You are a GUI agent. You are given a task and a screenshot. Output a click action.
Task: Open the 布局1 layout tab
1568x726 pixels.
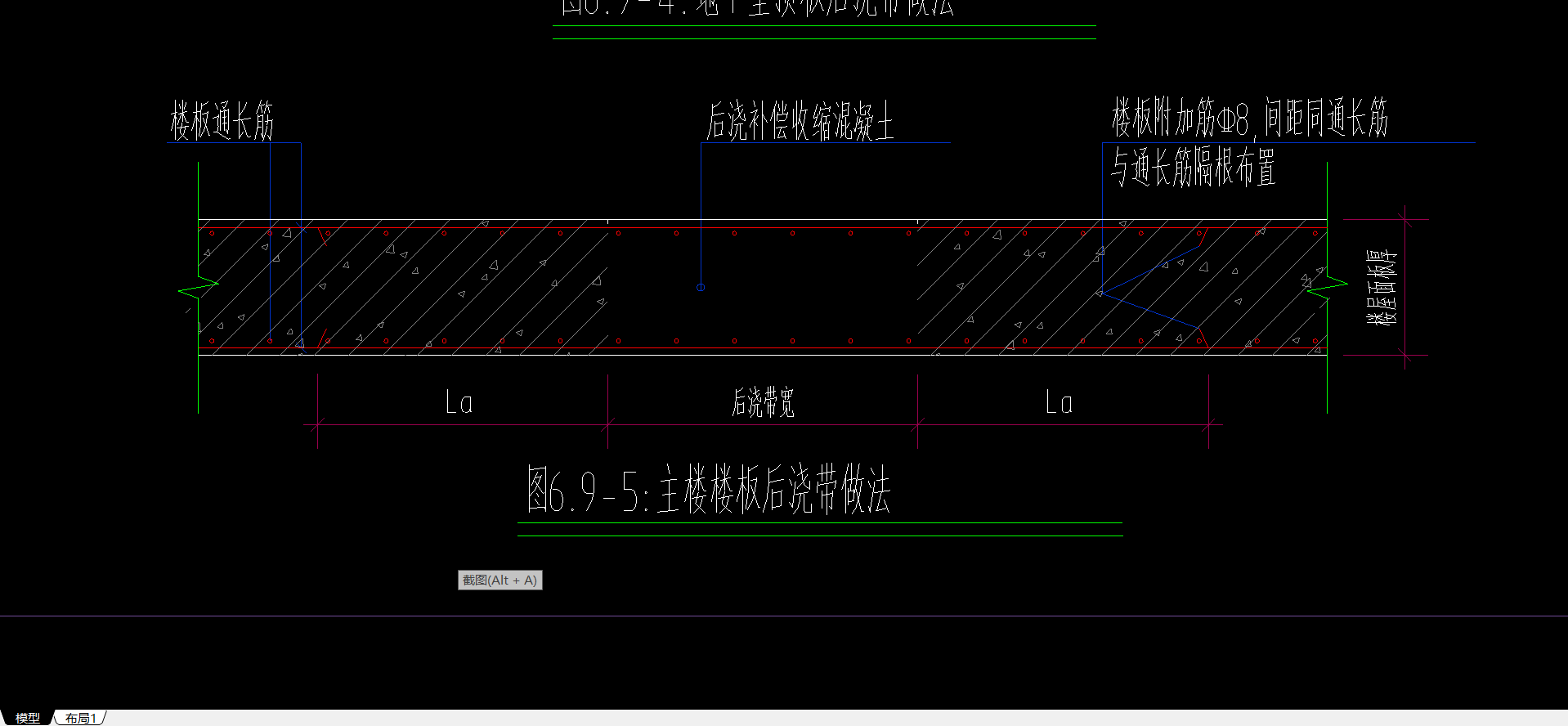click(x=81, y=718)
